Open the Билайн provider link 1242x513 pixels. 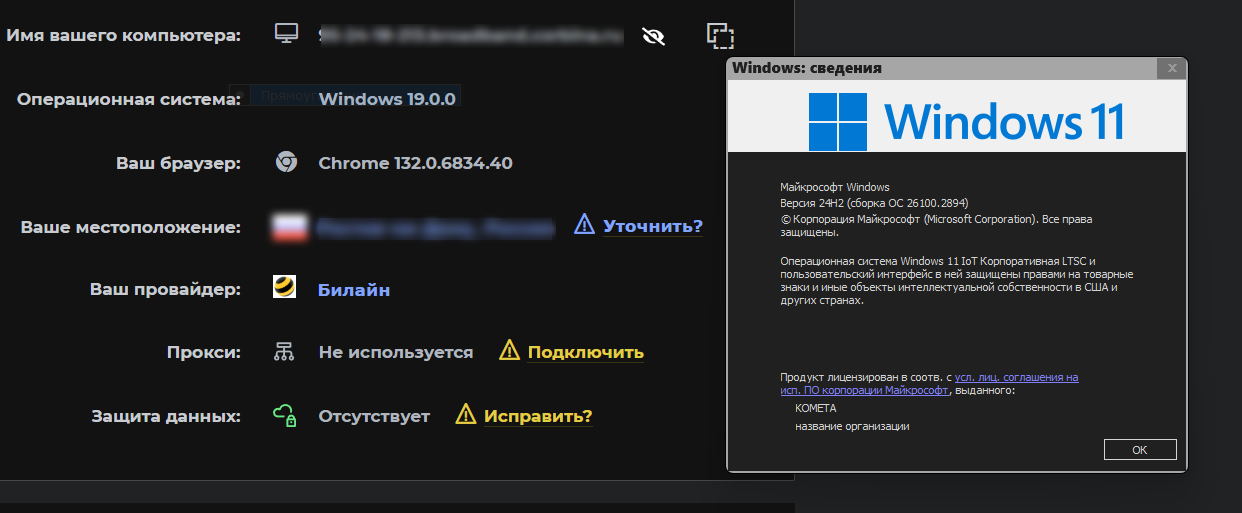click(x=354, y=290)
